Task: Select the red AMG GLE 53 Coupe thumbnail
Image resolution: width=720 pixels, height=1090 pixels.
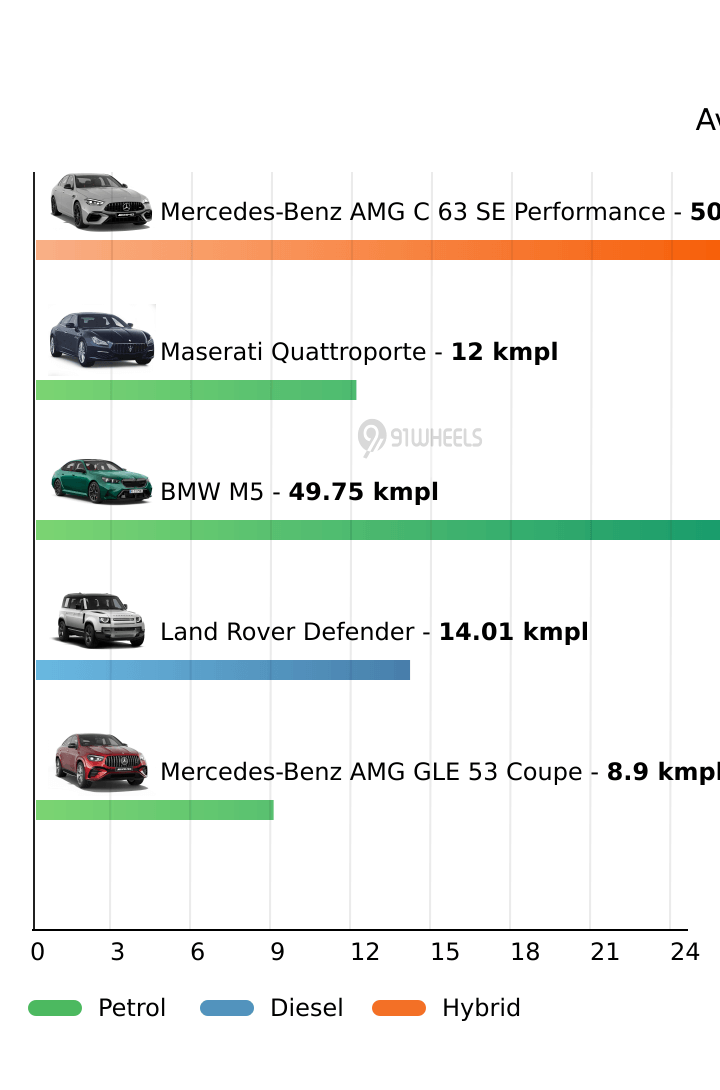Action: tap(102, 761)
